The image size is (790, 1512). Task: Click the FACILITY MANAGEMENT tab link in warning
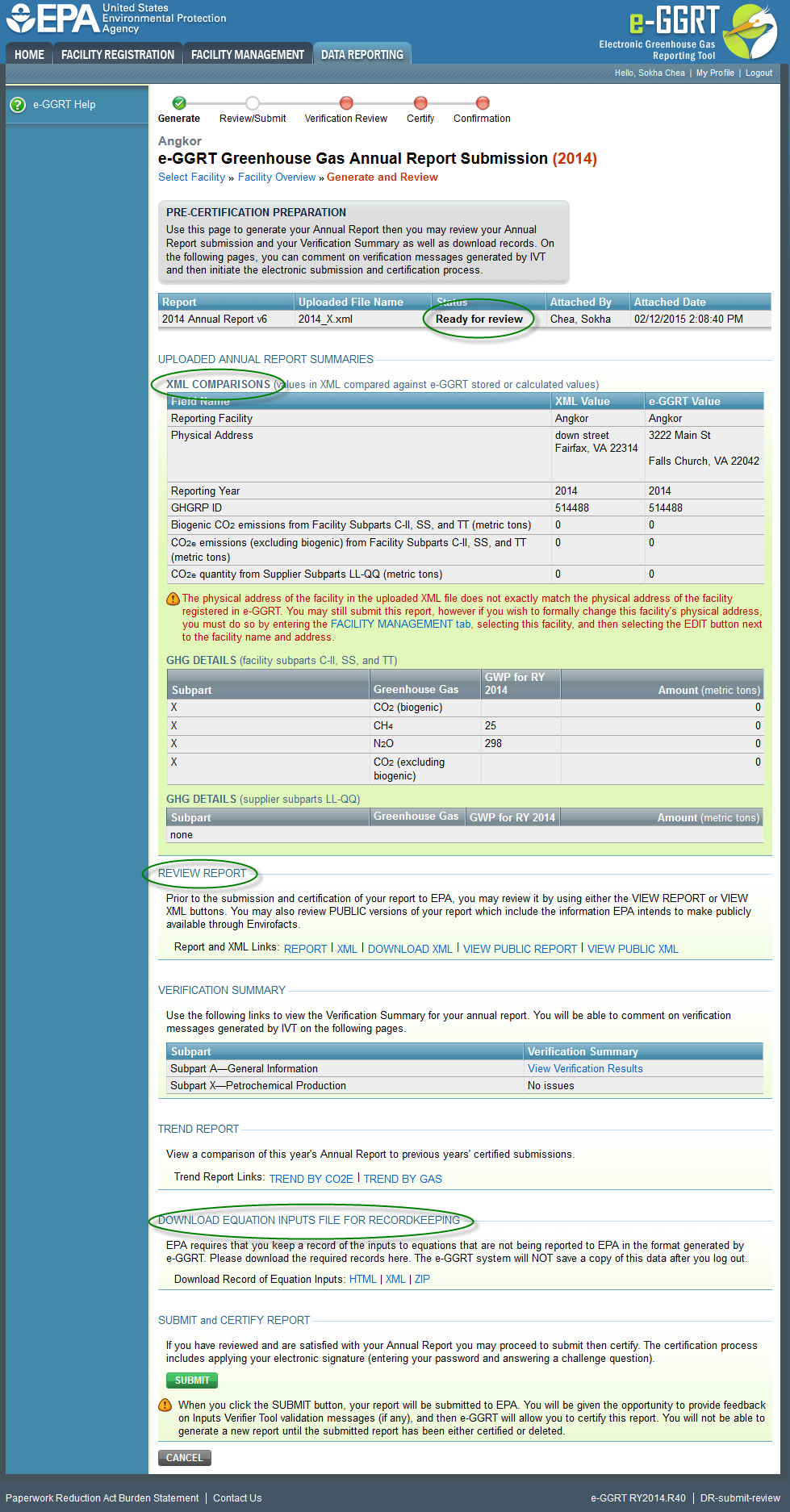400,624
